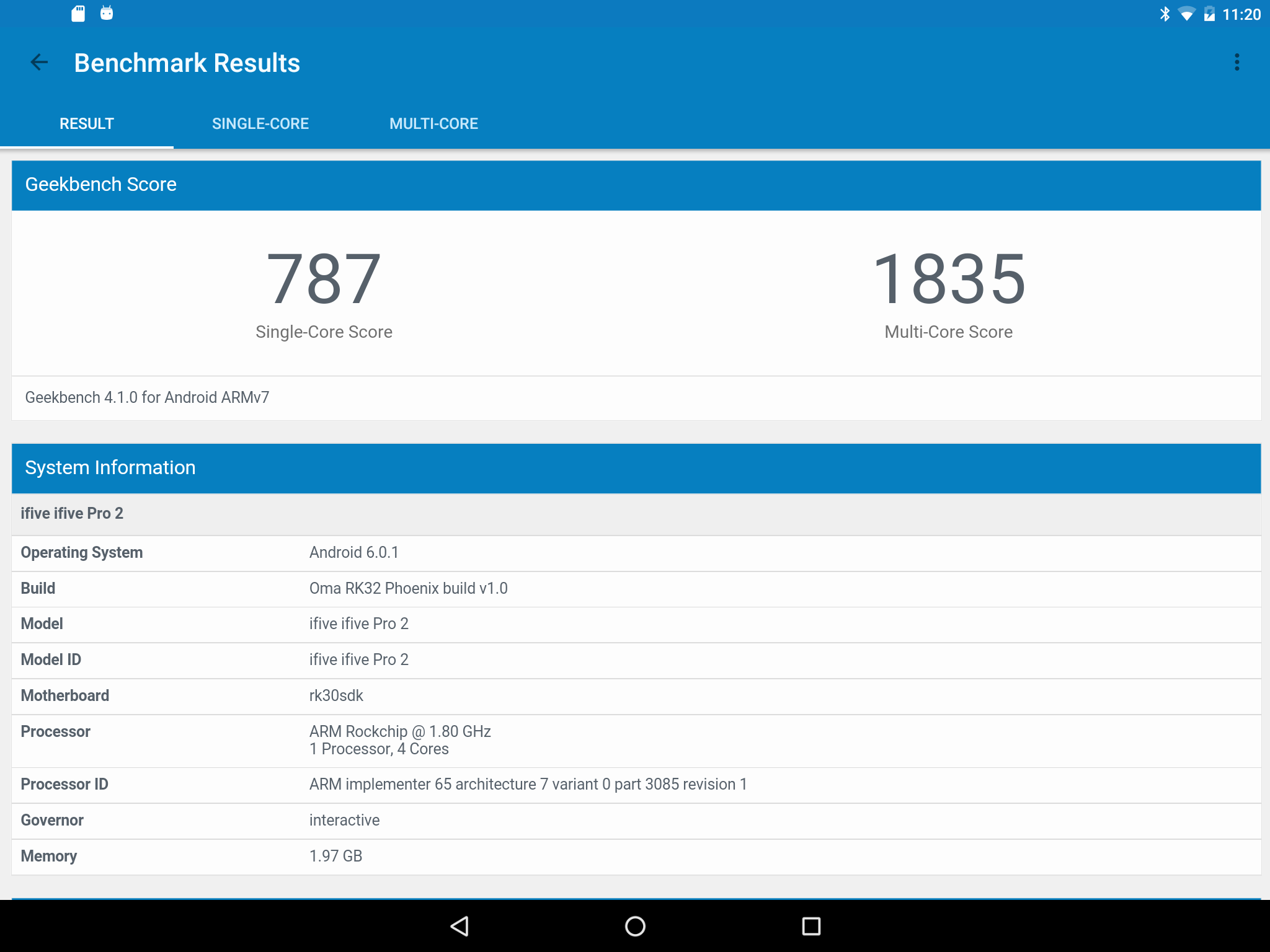This screenshot has height=952, width=1270.
Task: Tap 1 Processor, 4 Cores text
Action: pos(379,749)
